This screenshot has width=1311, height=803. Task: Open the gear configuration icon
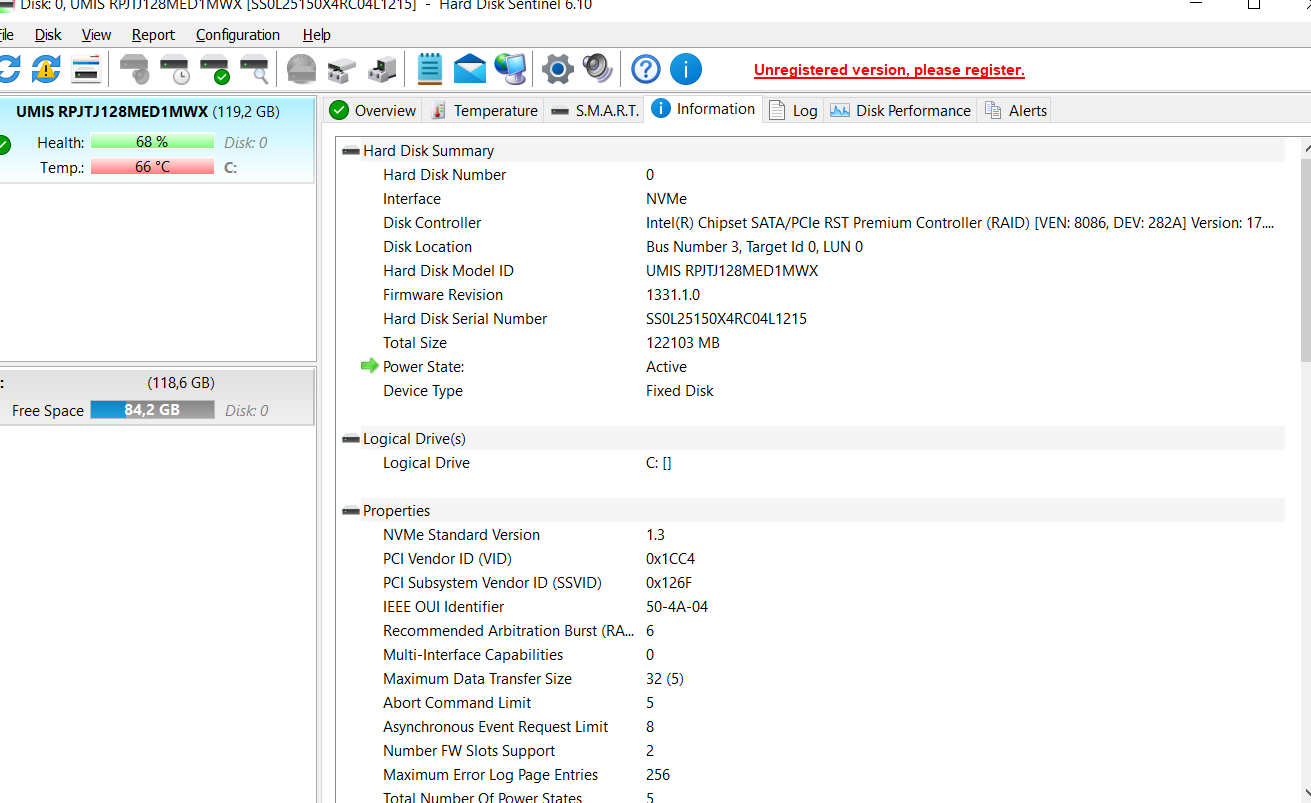(557, 69)
